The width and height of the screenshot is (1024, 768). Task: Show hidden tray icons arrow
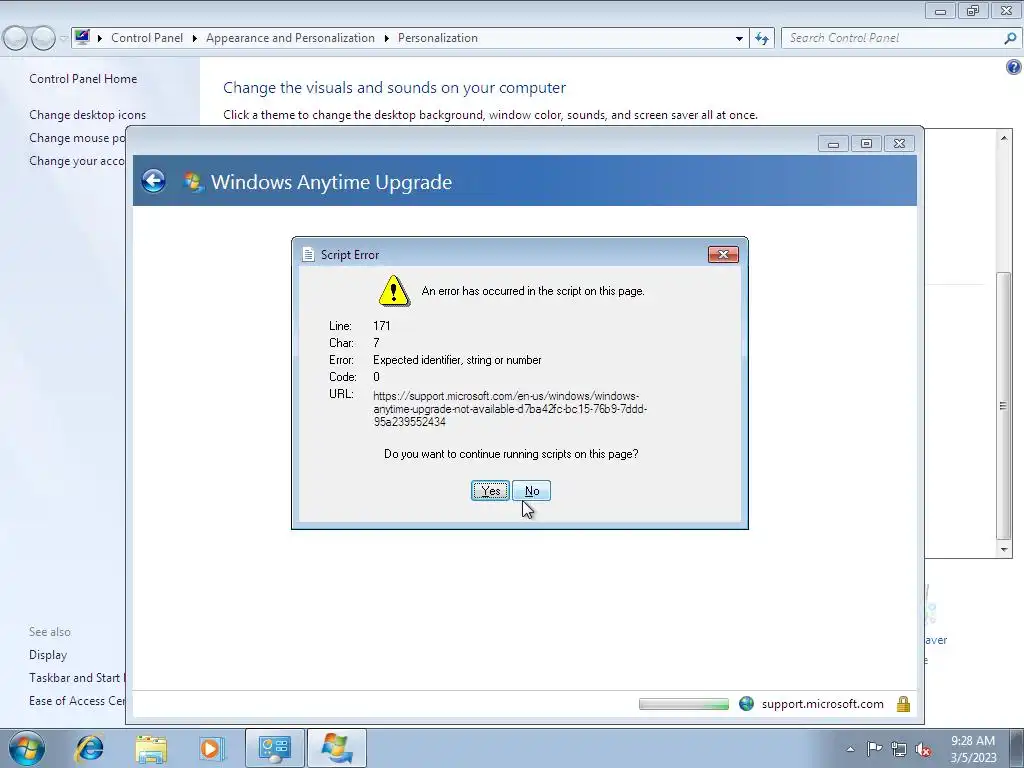click(x=850, y=749)
